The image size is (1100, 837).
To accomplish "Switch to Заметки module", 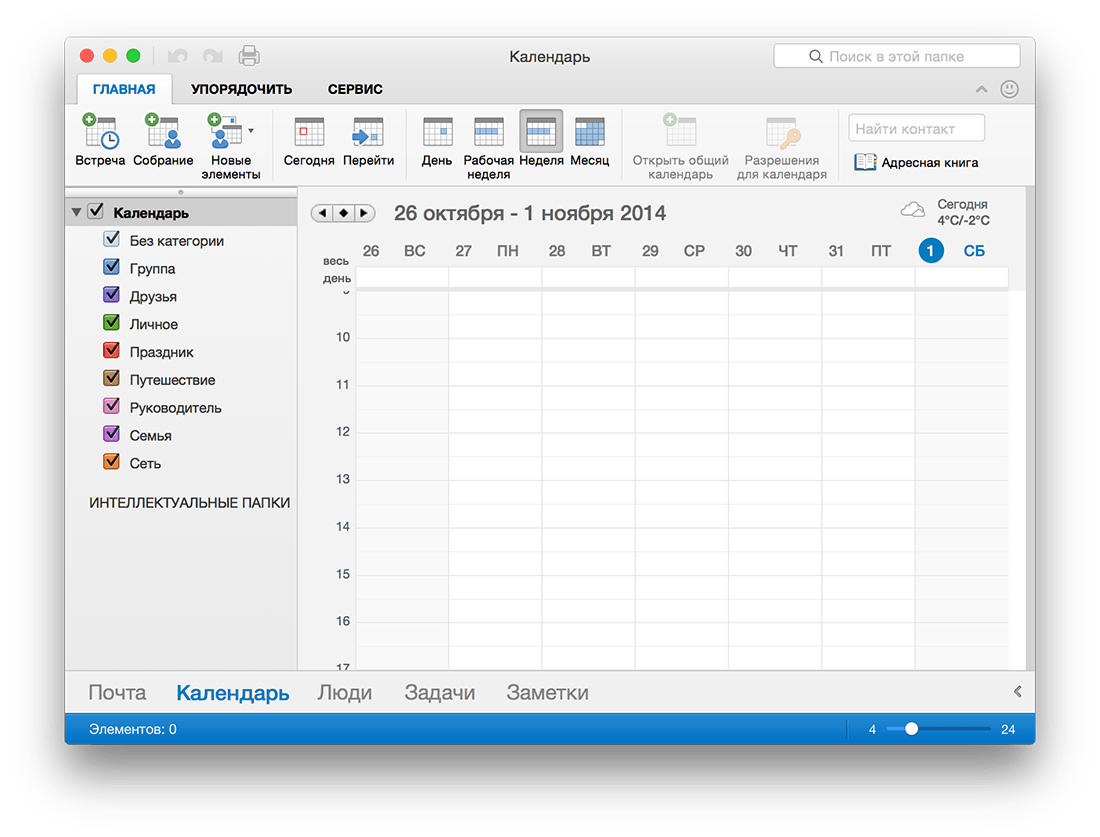I will pyautogui.click(x=547, y=692).
